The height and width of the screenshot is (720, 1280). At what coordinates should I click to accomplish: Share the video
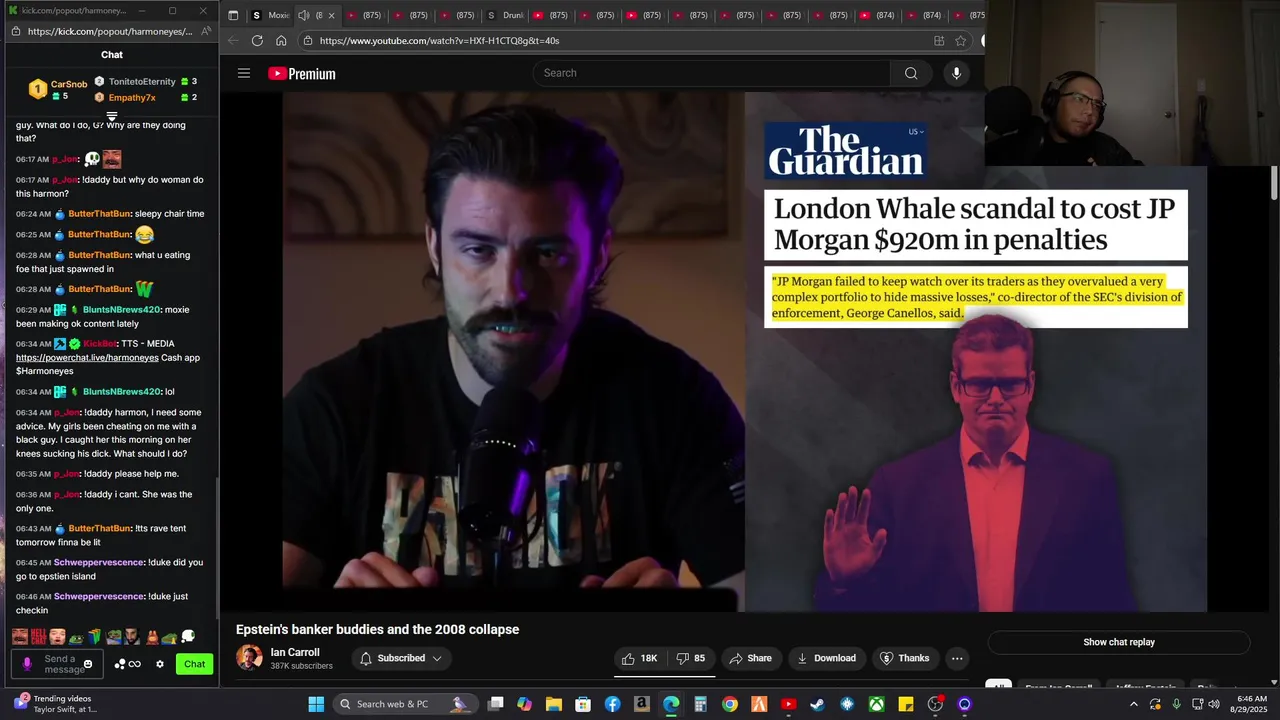751,658
